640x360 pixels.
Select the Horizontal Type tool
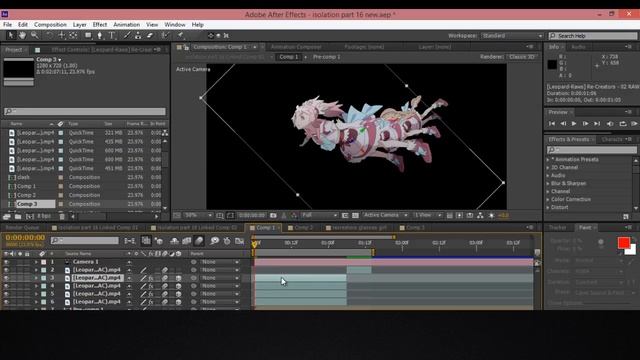pyautogui.click(x=111, y=36)
